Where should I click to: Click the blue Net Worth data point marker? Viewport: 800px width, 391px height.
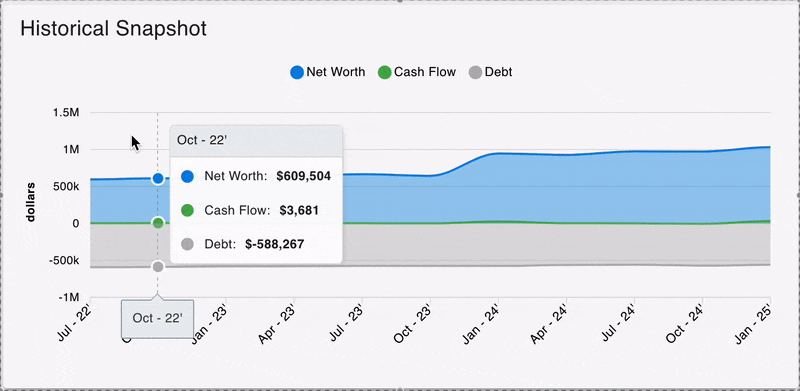pos(158,179)
